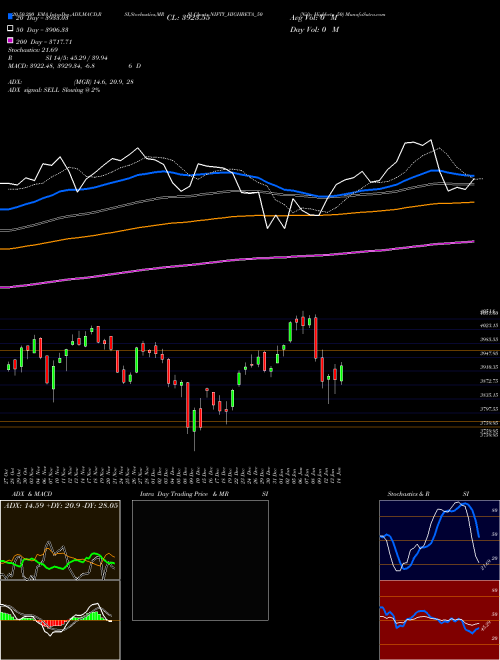Click the 'Stochastics & RSI' panel title
The height and width of the screenshot is (660, 500).
(x=428, y=494)
